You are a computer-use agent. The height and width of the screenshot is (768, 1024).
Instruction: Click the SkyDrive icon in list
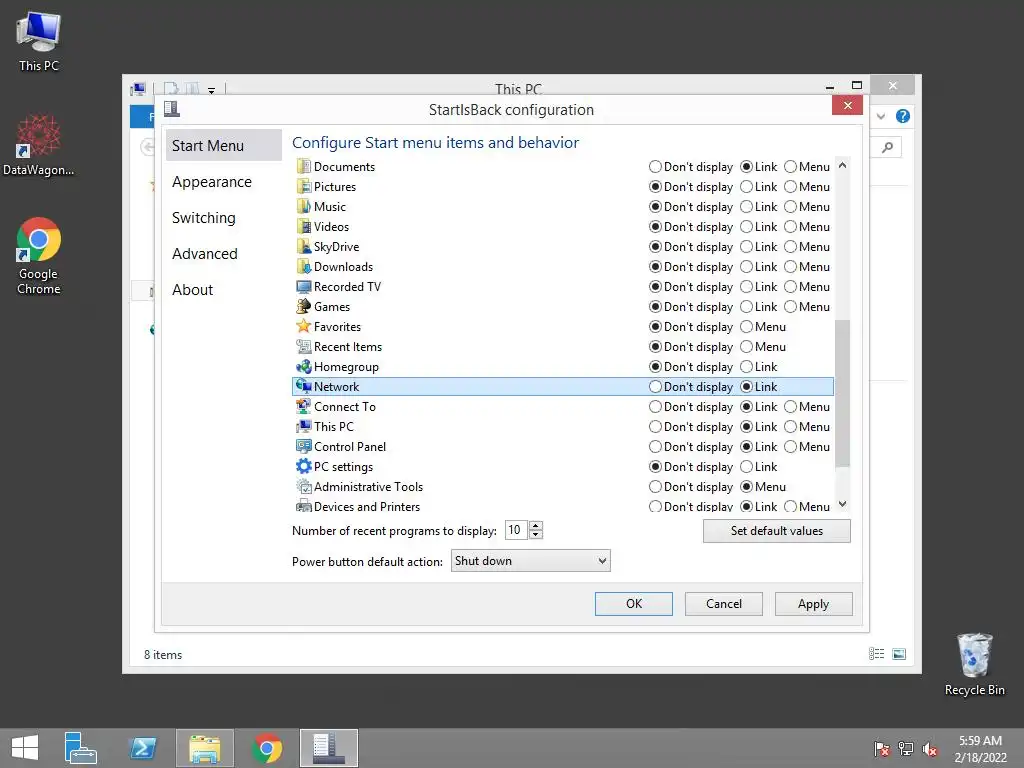pyautogui.click(x=304, y=247)
